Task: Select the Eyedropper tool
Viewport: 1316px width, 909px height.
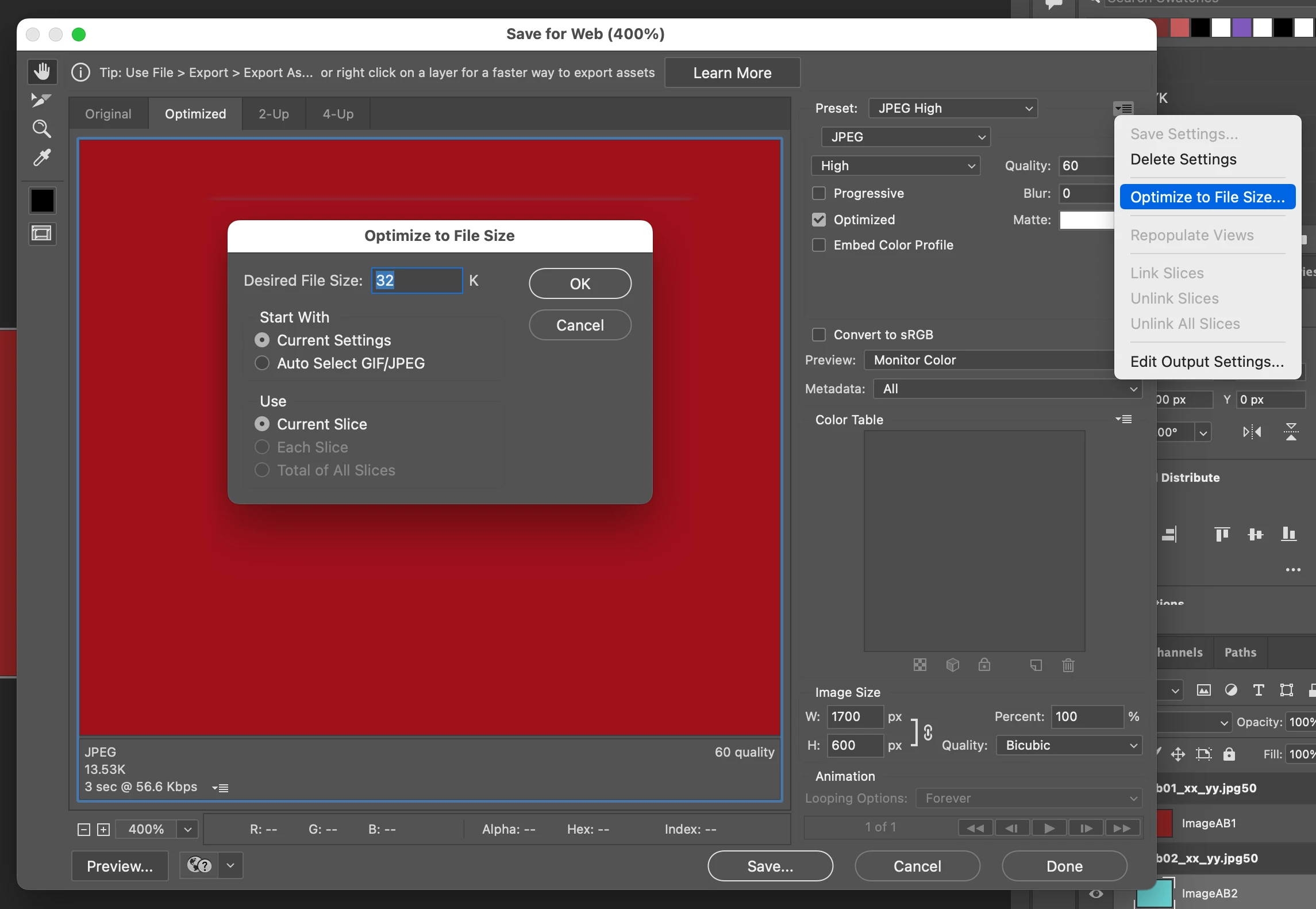Action: pos(42,158)
